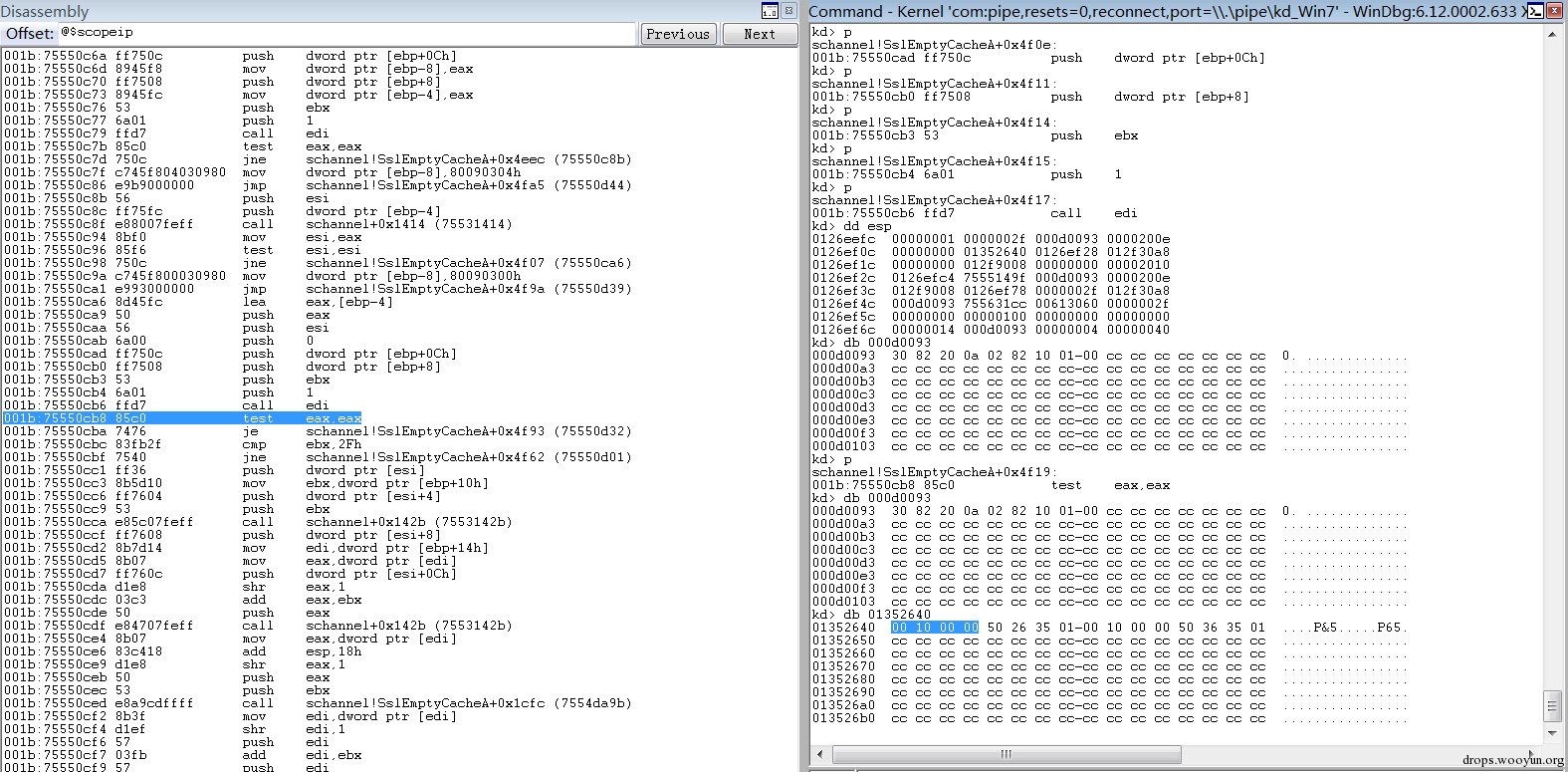Click the disassembly line at address 75550c6a
Viewport: 1568px width, 772px height.
(x=230, y=57)
